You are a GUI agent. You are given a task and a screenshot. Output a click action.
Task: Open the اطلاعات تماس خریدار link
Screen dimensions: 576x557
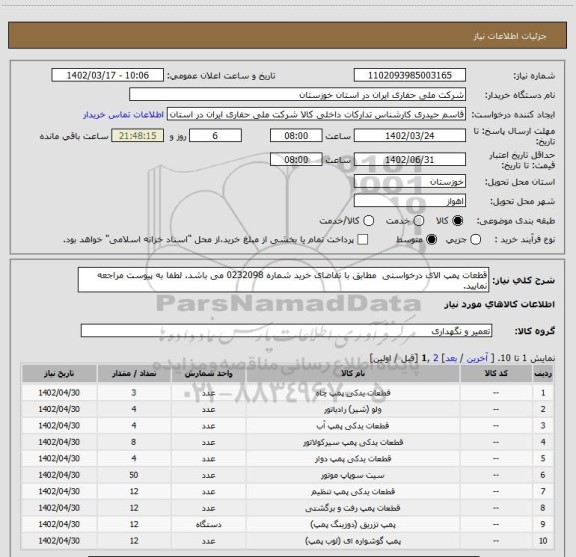123,115
